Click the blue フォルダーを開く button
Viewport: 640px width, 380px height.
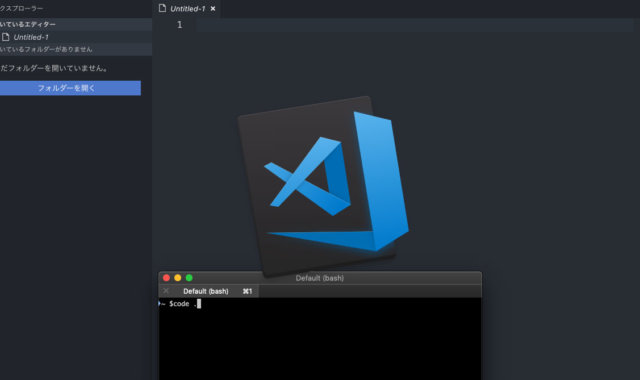(x=70, y=88)
